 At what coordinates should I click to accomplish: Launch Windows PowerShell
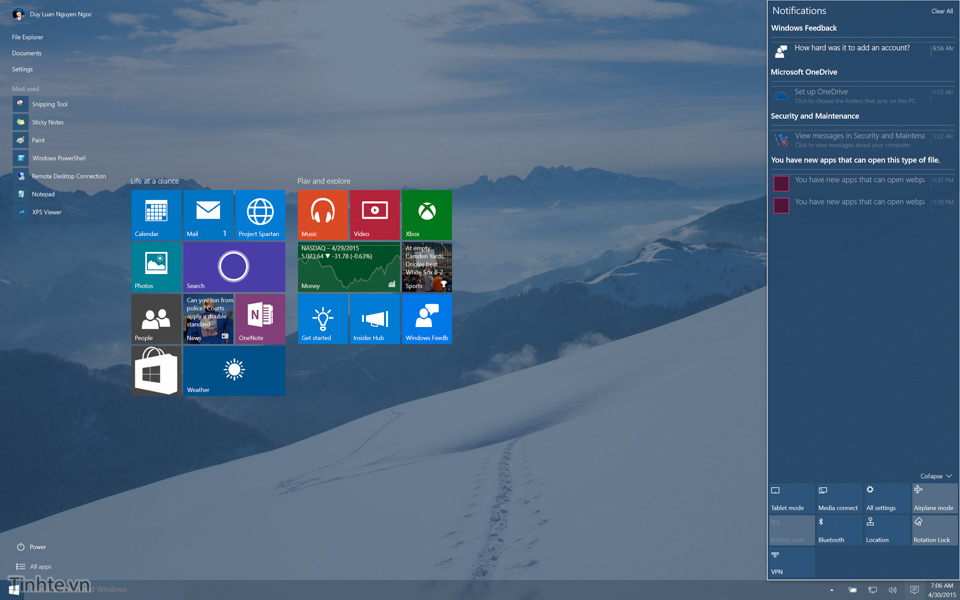click(50, 158)
